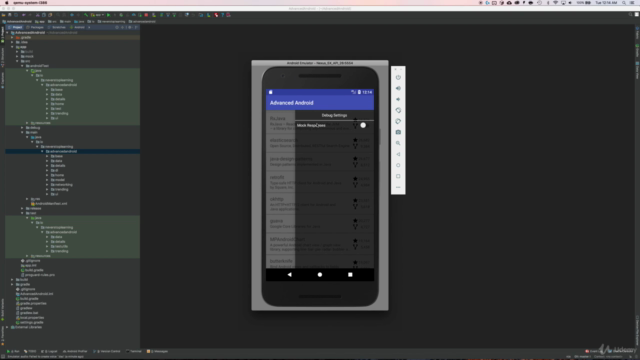Viewport: 640px width, 360px height.
Task: Open the Terminal tool window
Action: pos(134,351)
